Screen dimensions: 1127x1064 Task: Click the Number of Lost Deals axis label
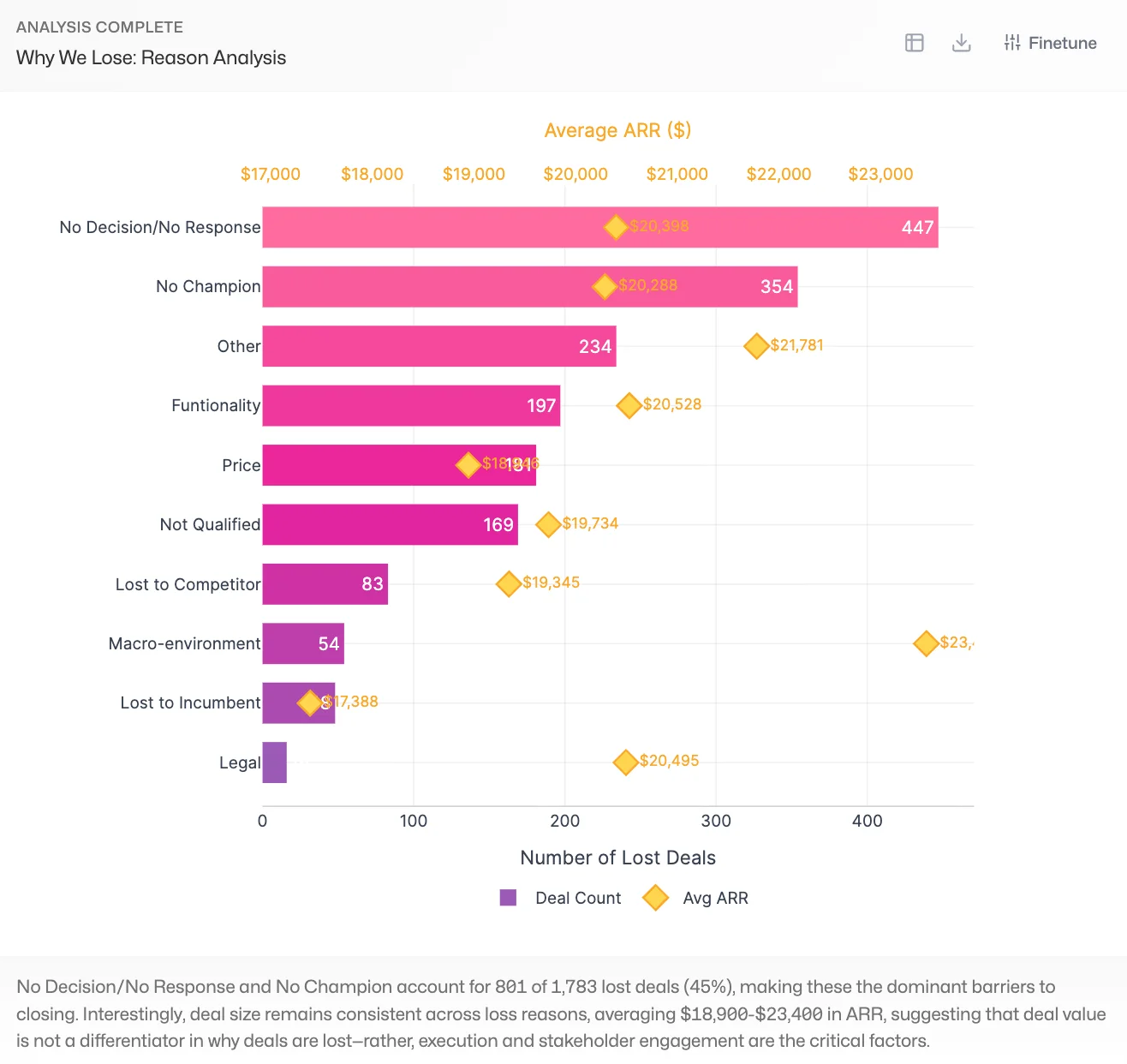617,857
